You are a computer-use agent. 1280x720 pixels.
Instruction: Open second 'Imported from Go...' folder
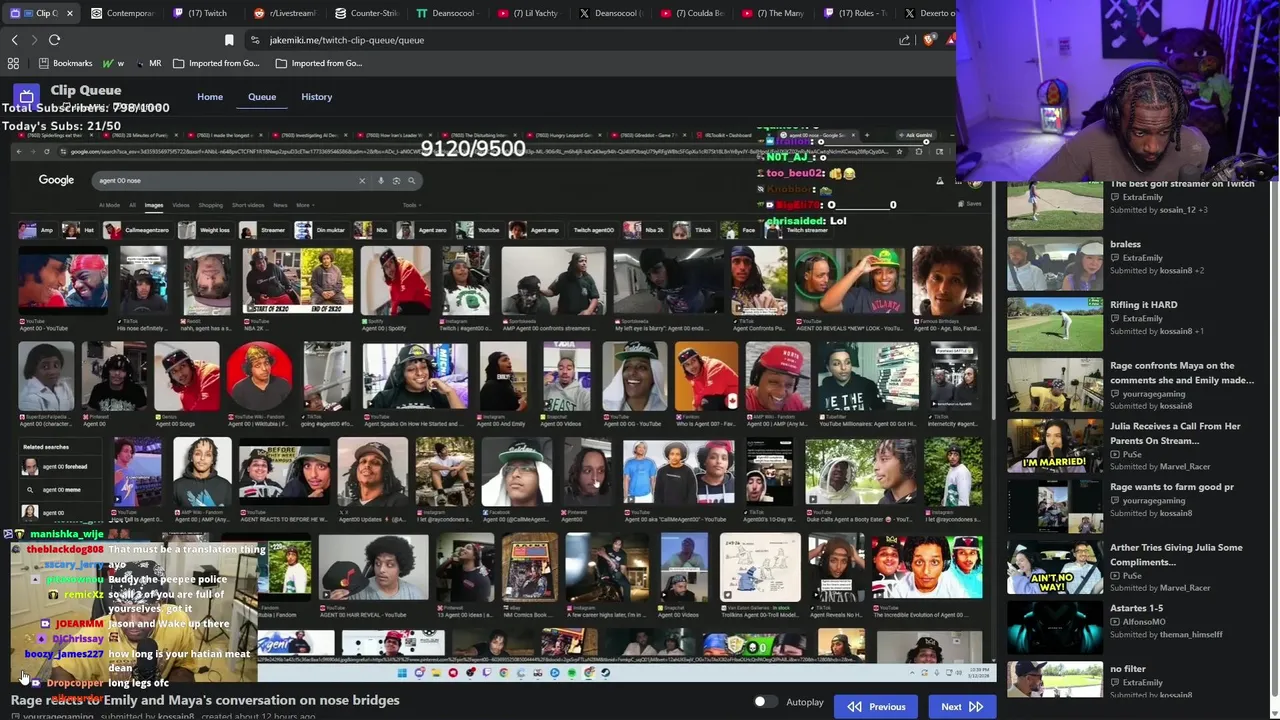point(318,63)
